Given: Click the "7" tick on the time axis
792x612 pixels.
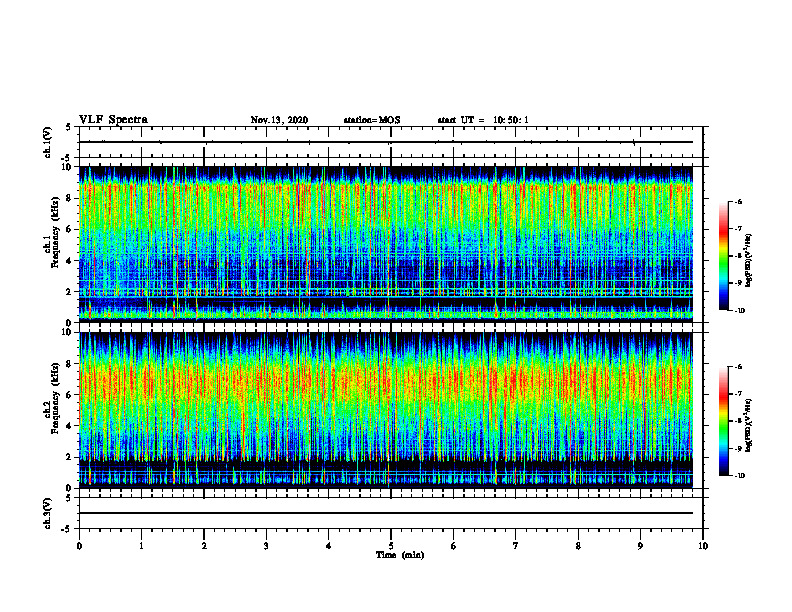Looking at the screenshot, I should click(x=516, y=546).
